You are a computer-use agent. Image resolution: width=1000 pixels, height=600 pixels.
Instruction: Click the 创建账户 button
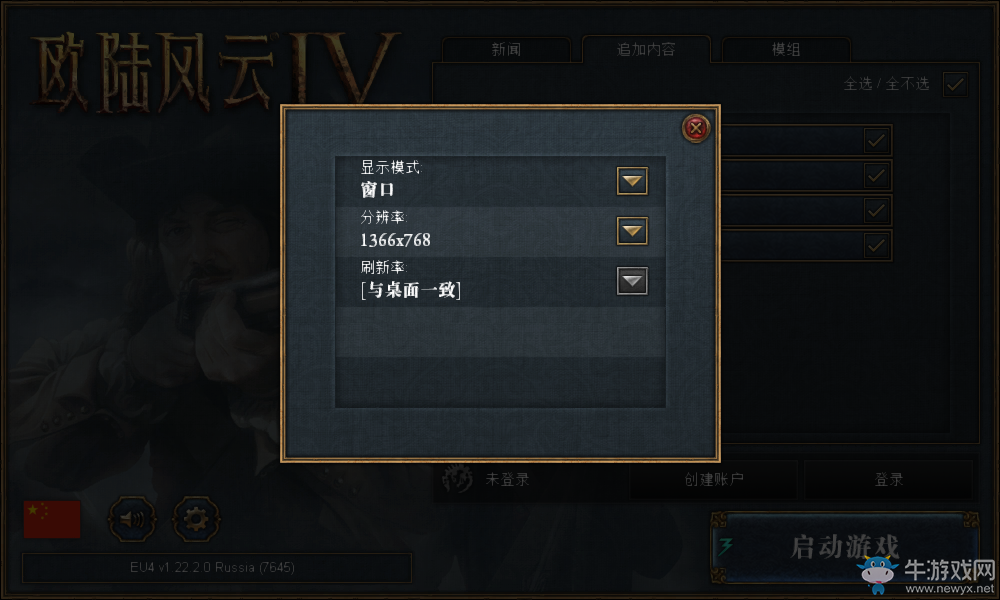[x=714, y=479]
